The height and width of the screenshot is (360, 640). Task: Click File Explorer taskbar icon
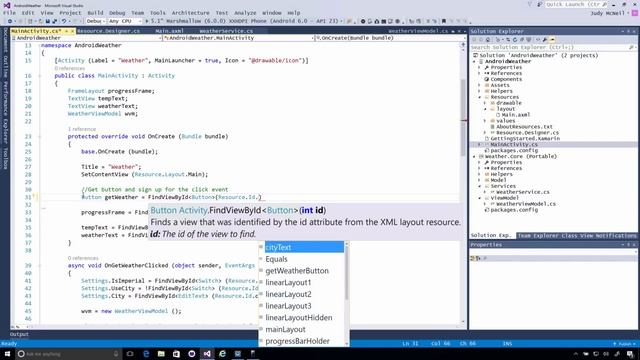(161, 354)
